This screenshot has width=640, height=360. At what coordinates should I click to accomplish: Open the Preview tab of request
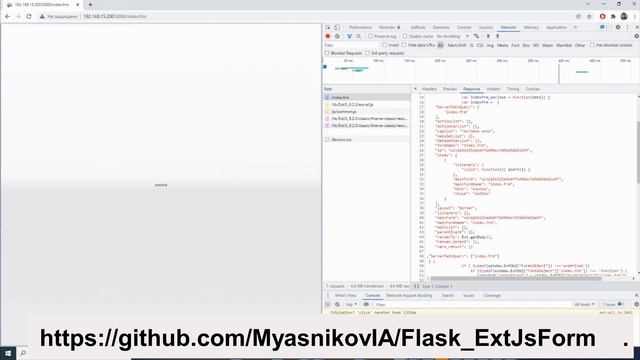pos(450,89)
